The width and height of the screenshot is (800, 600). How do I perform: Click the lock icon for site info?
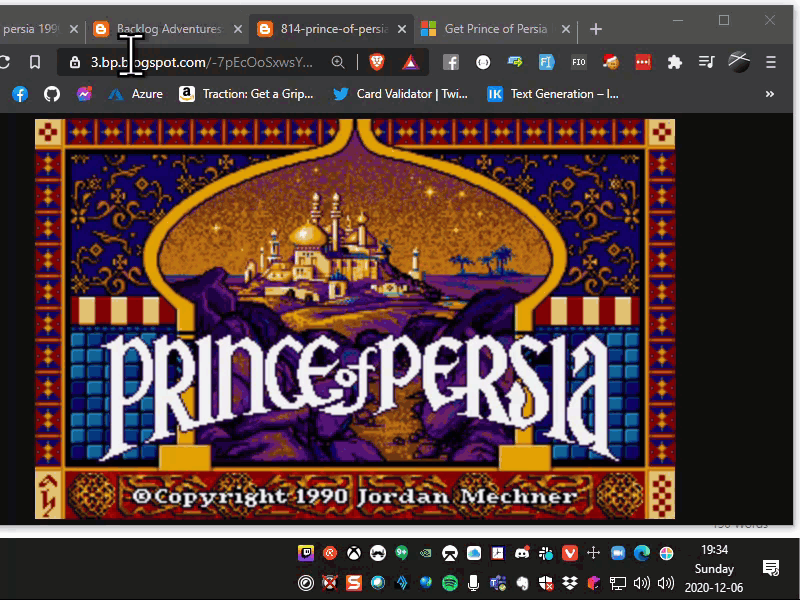click(75, 62)
